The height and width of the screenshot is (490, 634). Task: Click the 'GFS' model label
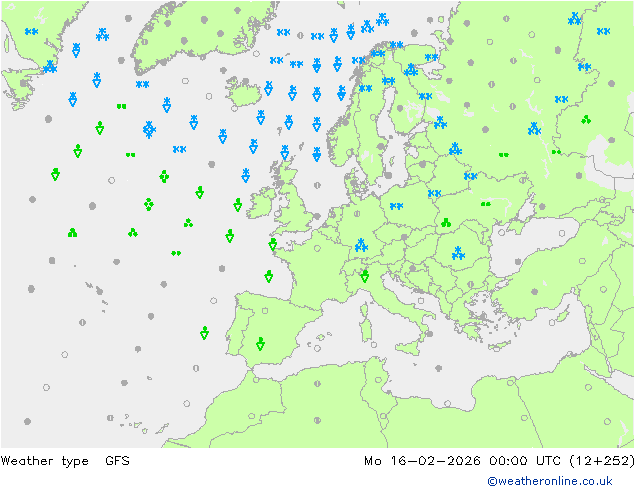117,460
